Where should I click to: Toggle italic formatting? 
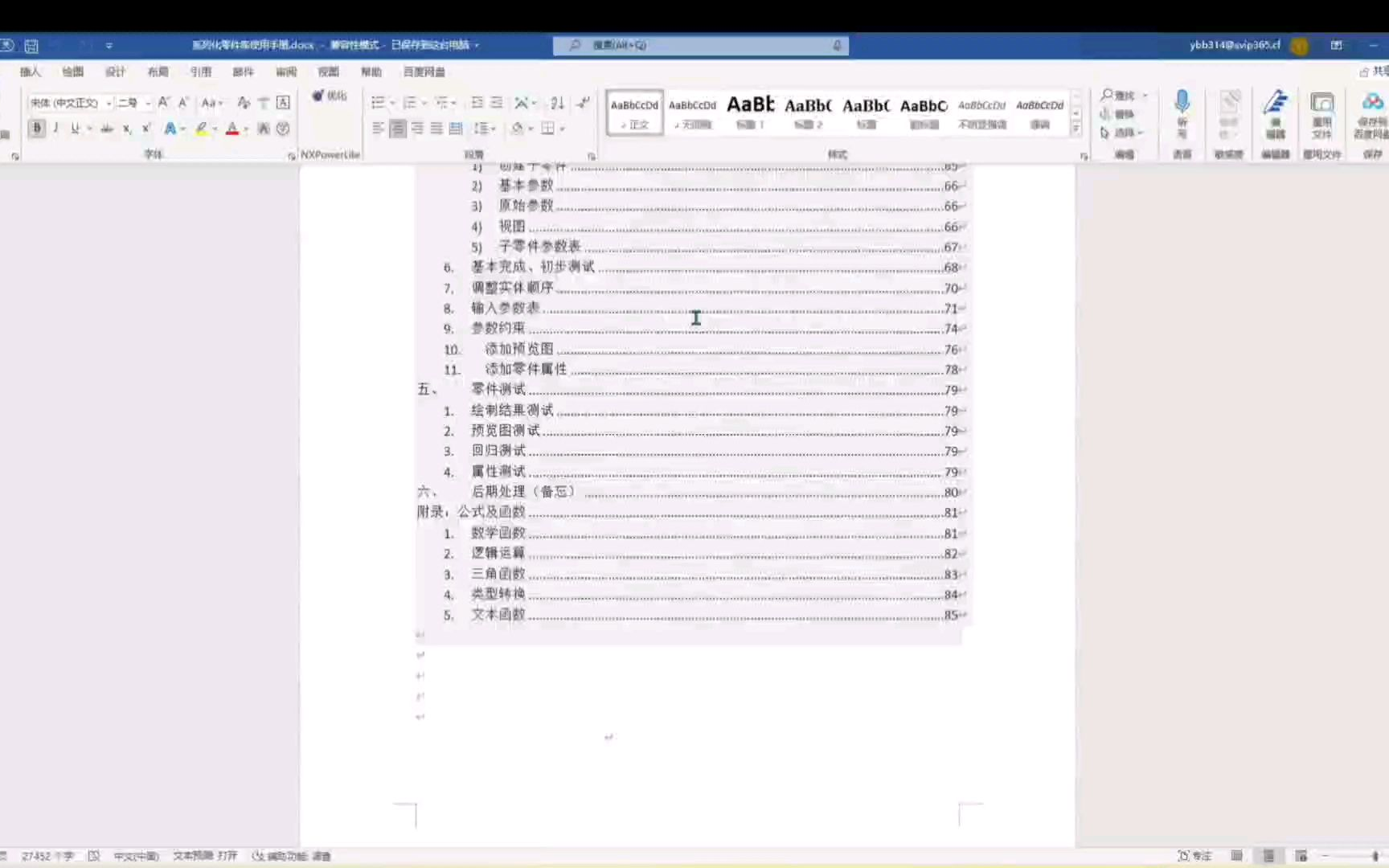click(x=55, y=129)
